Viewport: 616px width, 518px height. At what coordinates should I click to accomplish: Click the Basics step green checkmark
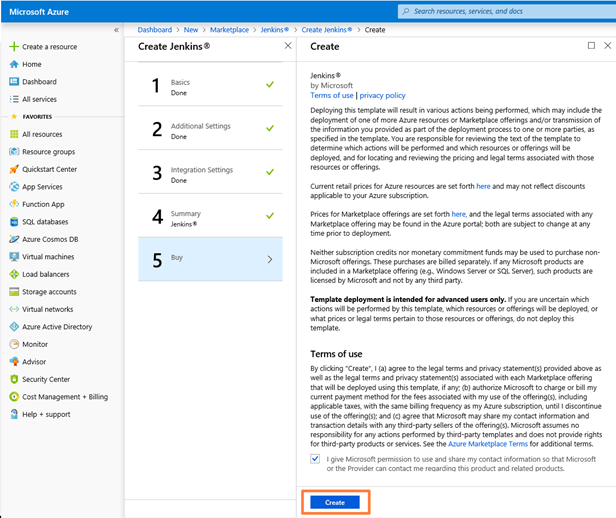click(270, 84)
